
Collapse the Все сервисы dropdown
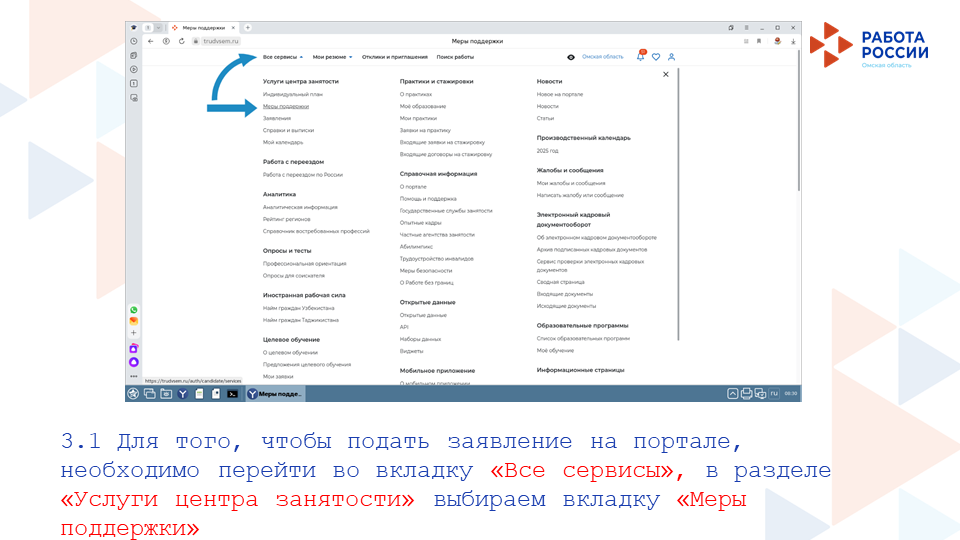pyautogui.click(x=282, y=57)
